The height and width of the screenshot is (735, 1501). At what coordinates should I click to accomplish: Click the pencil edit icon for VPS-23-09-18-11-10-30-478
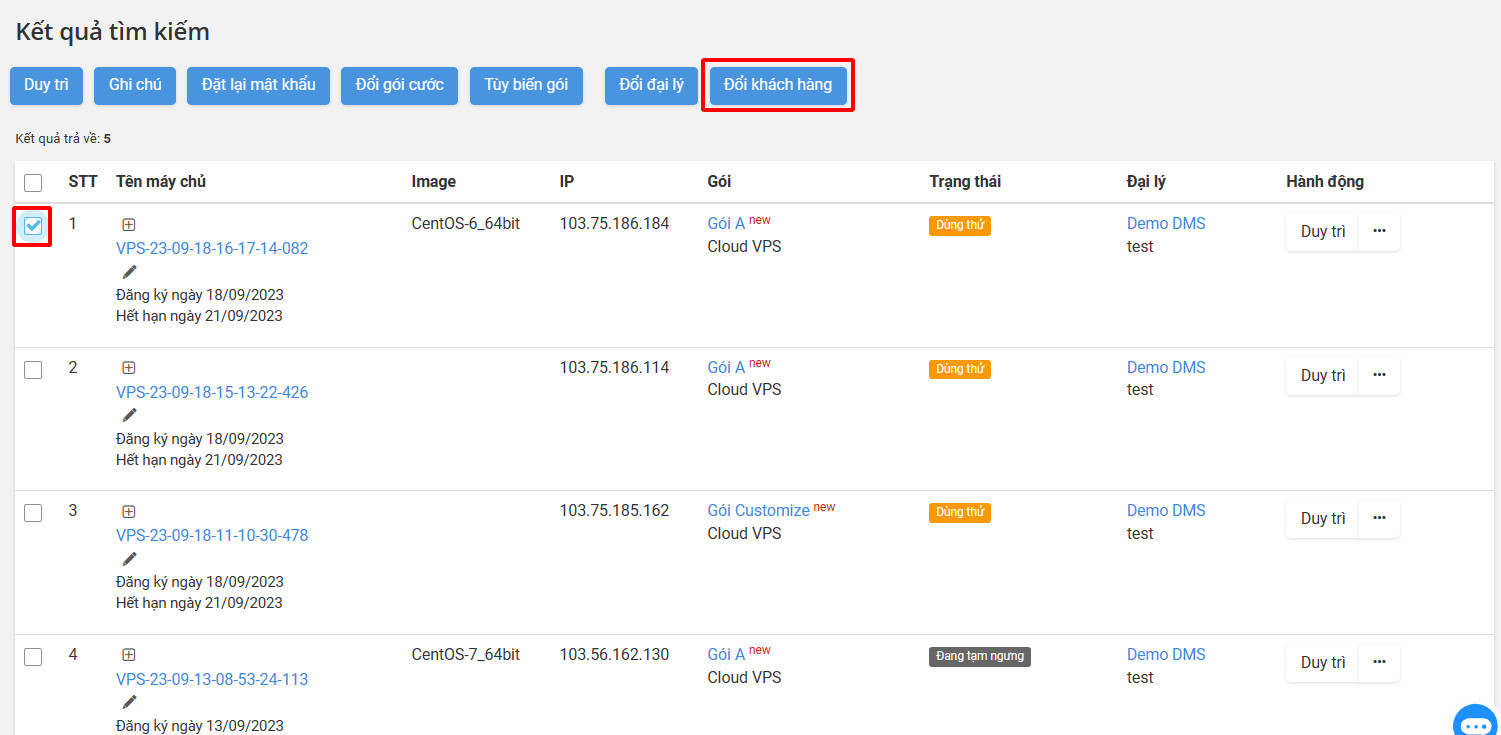129,559
